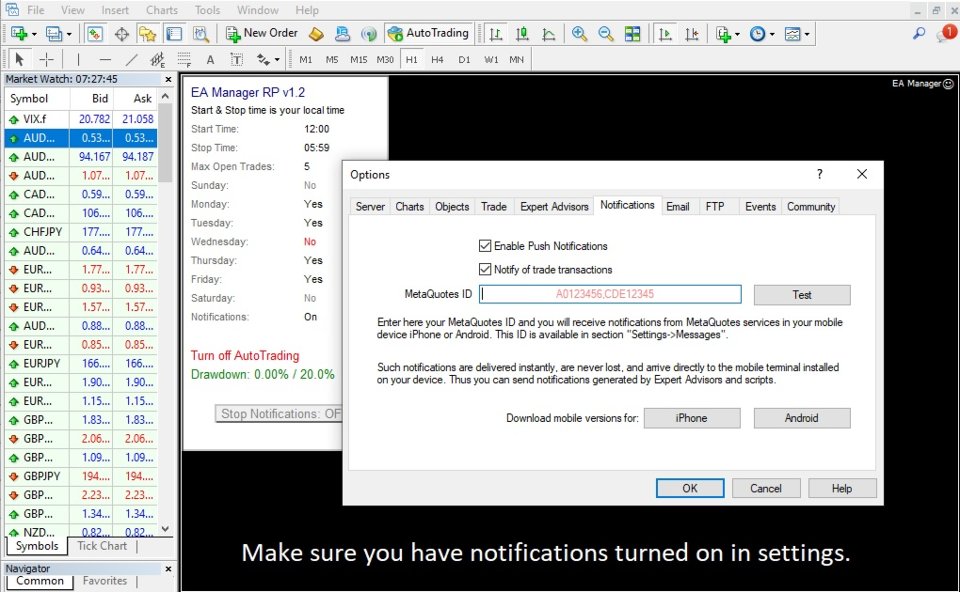The height and width of the screenshot is (592, 960).
Task: Click the search magnifier icon
Action: pos(919,33)
